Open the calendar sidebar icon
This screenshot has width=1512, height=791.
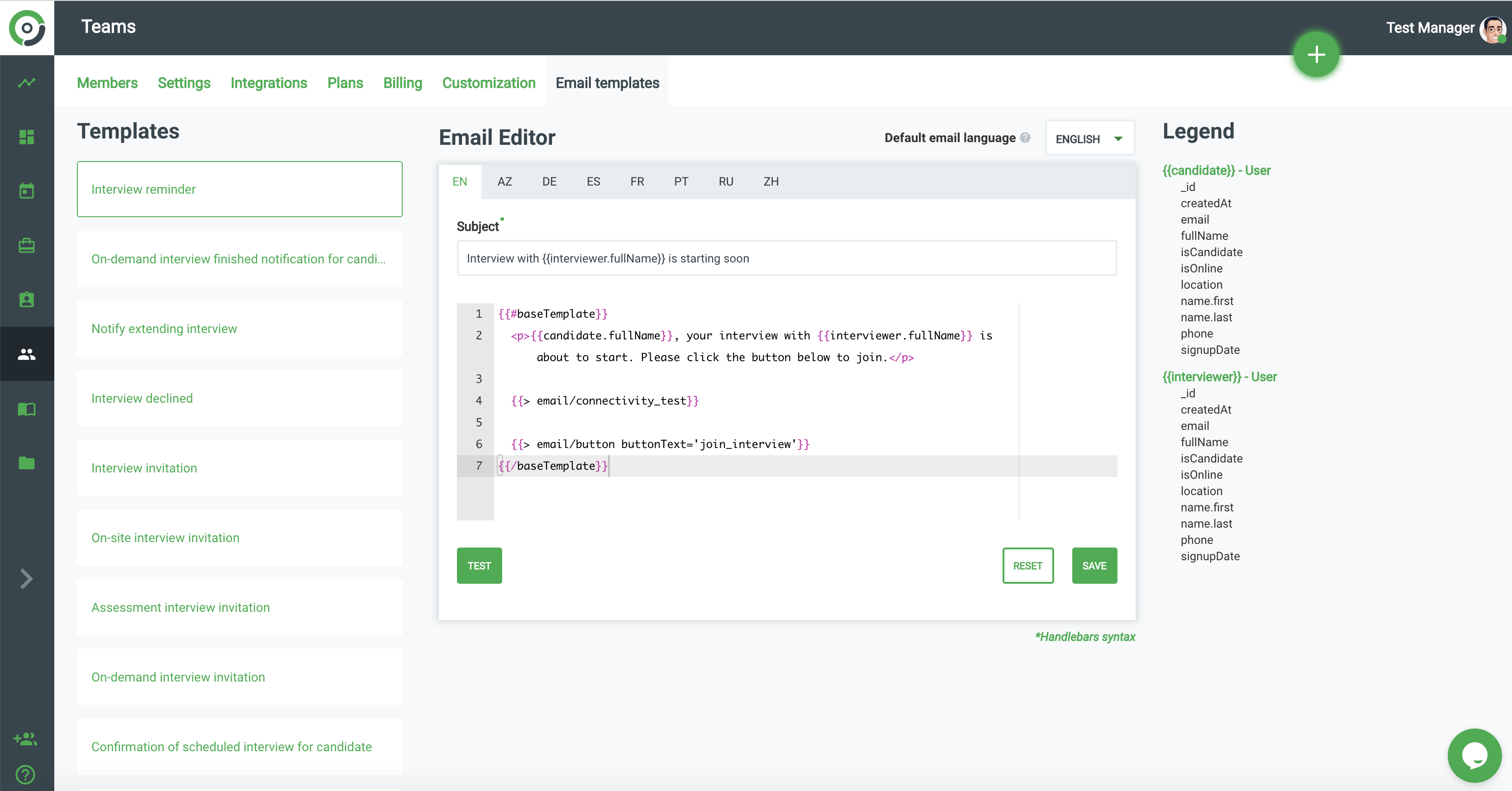[x=26, y=191]
